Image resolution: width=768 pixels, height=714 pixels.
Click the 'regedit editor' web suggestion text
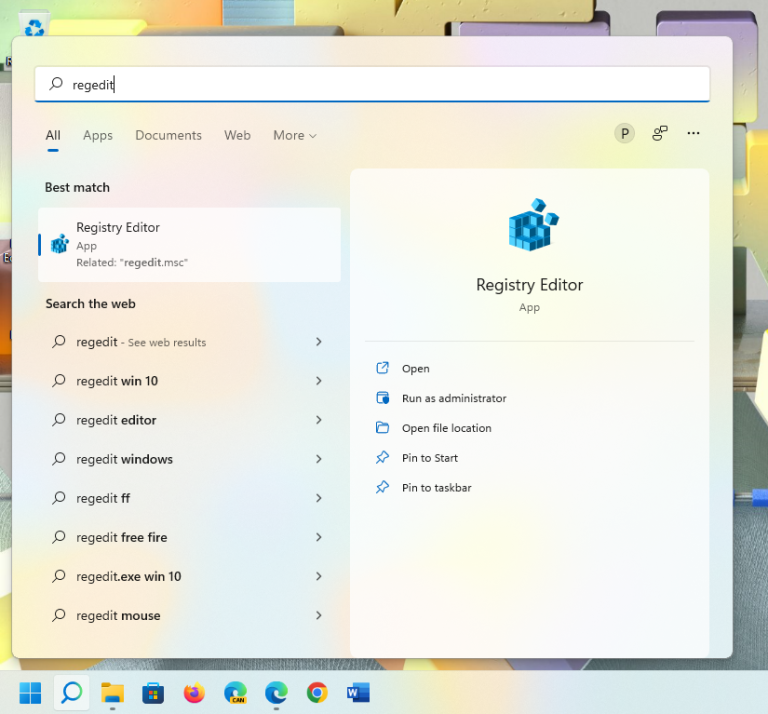coord(116,420)
